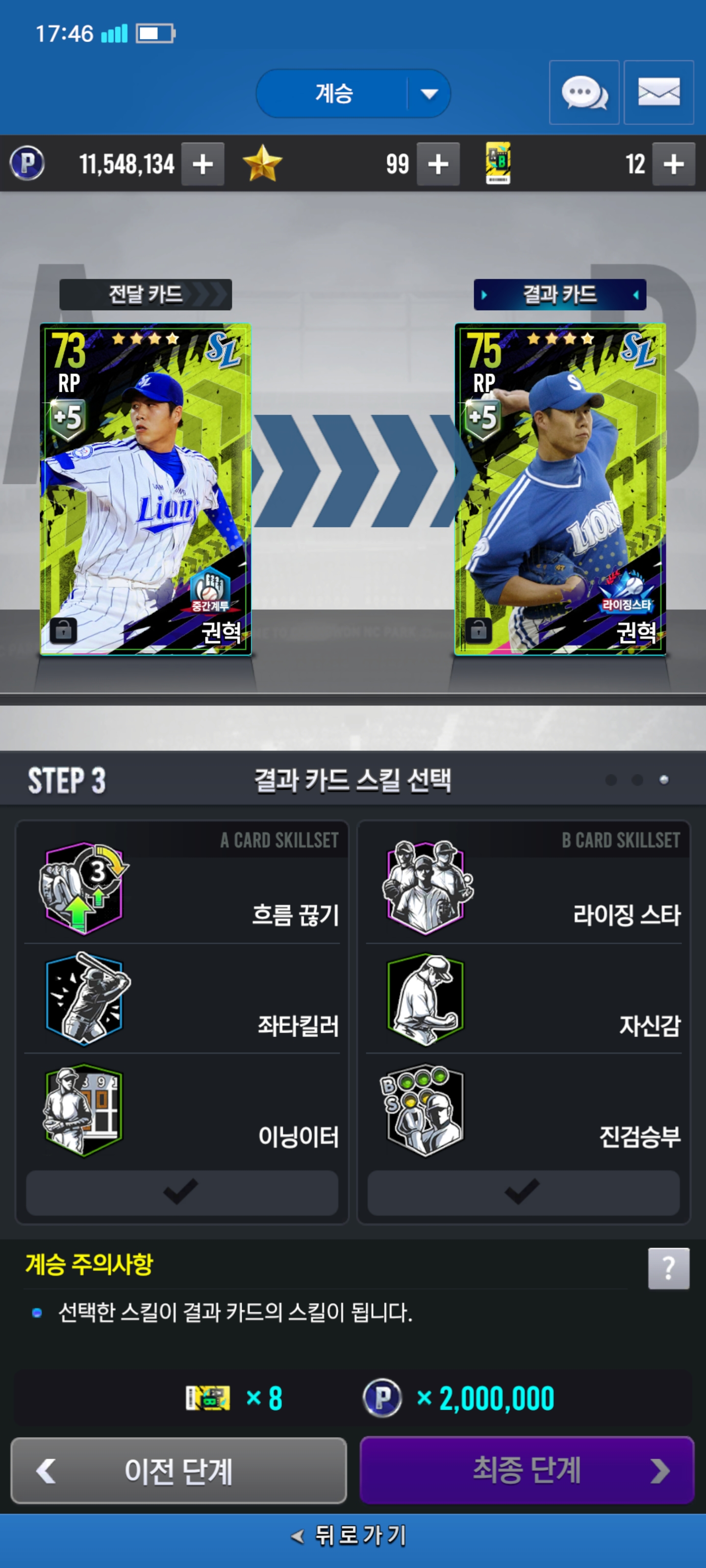Add stars using the plus button

(x=438, y=164)
